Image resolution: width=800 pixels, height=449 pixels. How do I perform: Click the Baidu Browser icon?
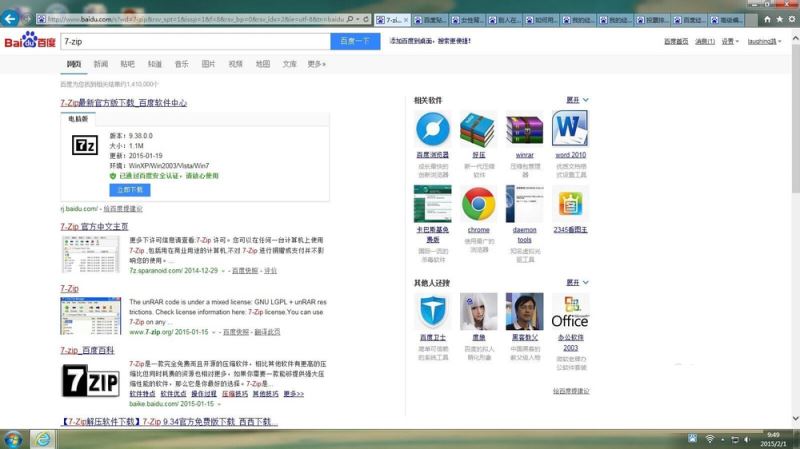point(433,130)
